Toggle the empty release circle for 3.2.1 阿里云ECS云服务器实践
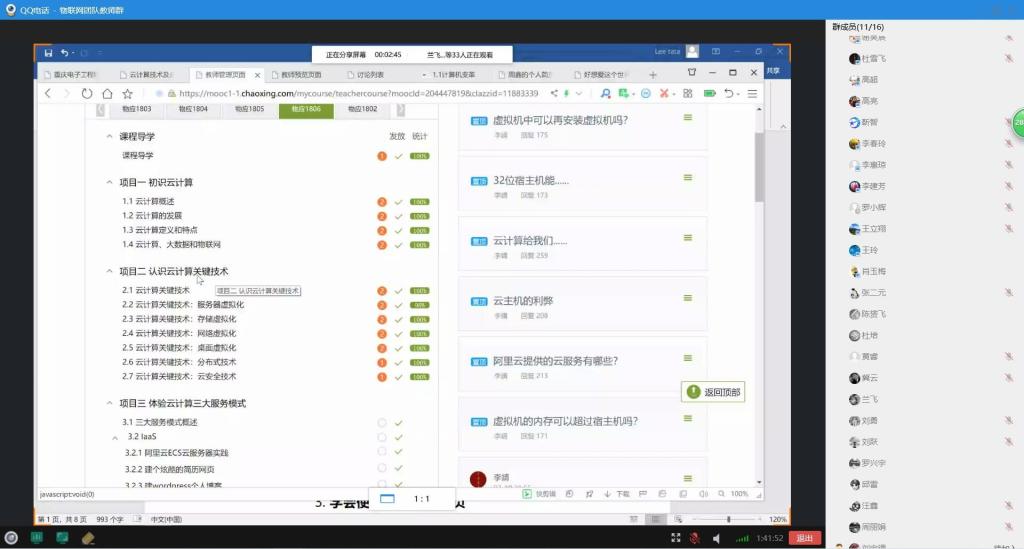This screenshot has height=549, width=1024. pyautogui.click(x=382, y=452)
